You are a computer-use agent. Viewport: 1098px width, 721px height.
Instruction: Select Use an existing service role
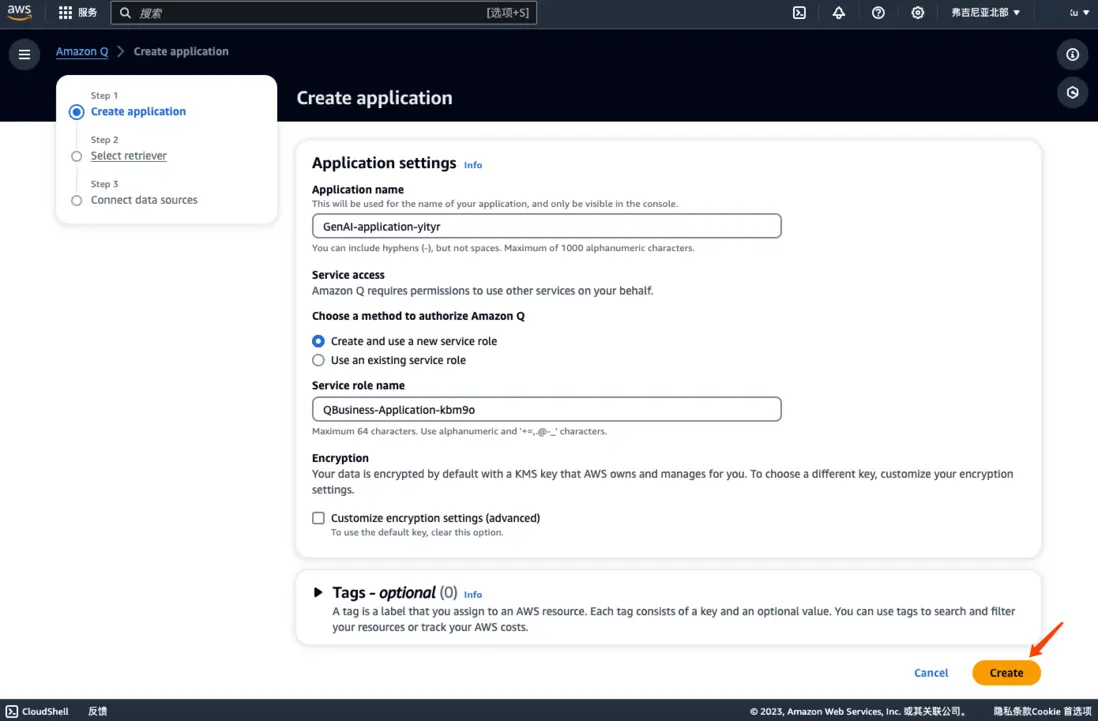click(x=319, y=360)
